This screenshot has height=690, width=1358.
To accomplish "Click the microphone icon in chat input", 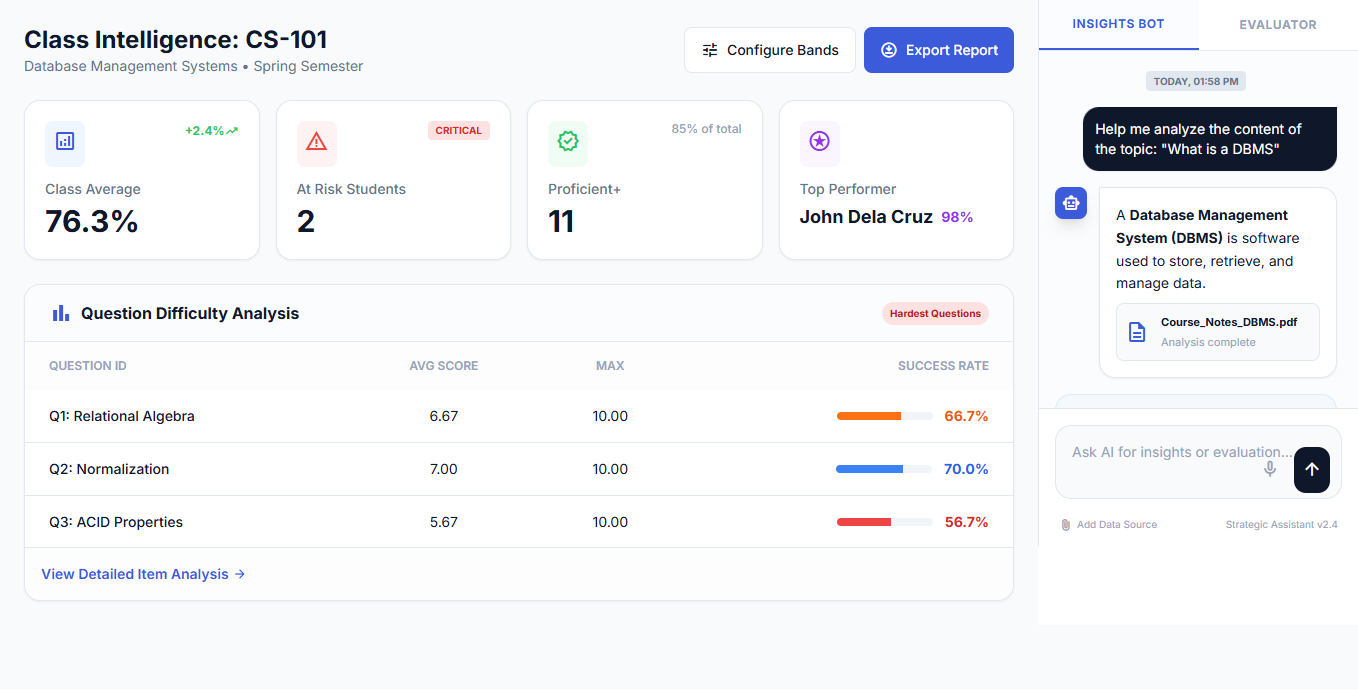I will pos(1270,469).
